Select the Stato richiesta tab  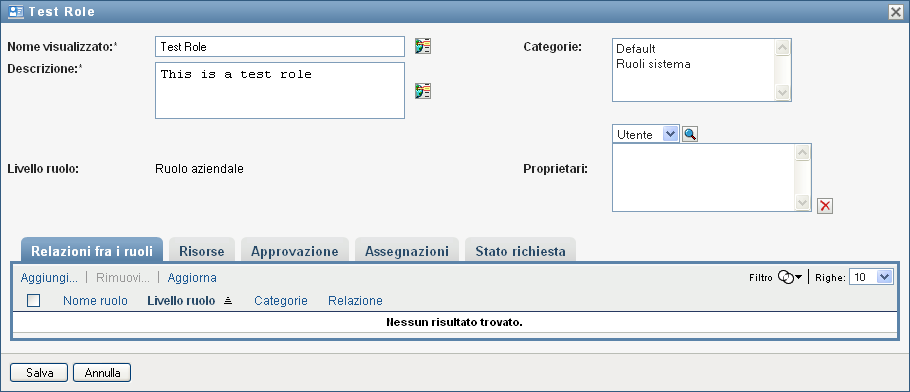click(x=521, y=251)
